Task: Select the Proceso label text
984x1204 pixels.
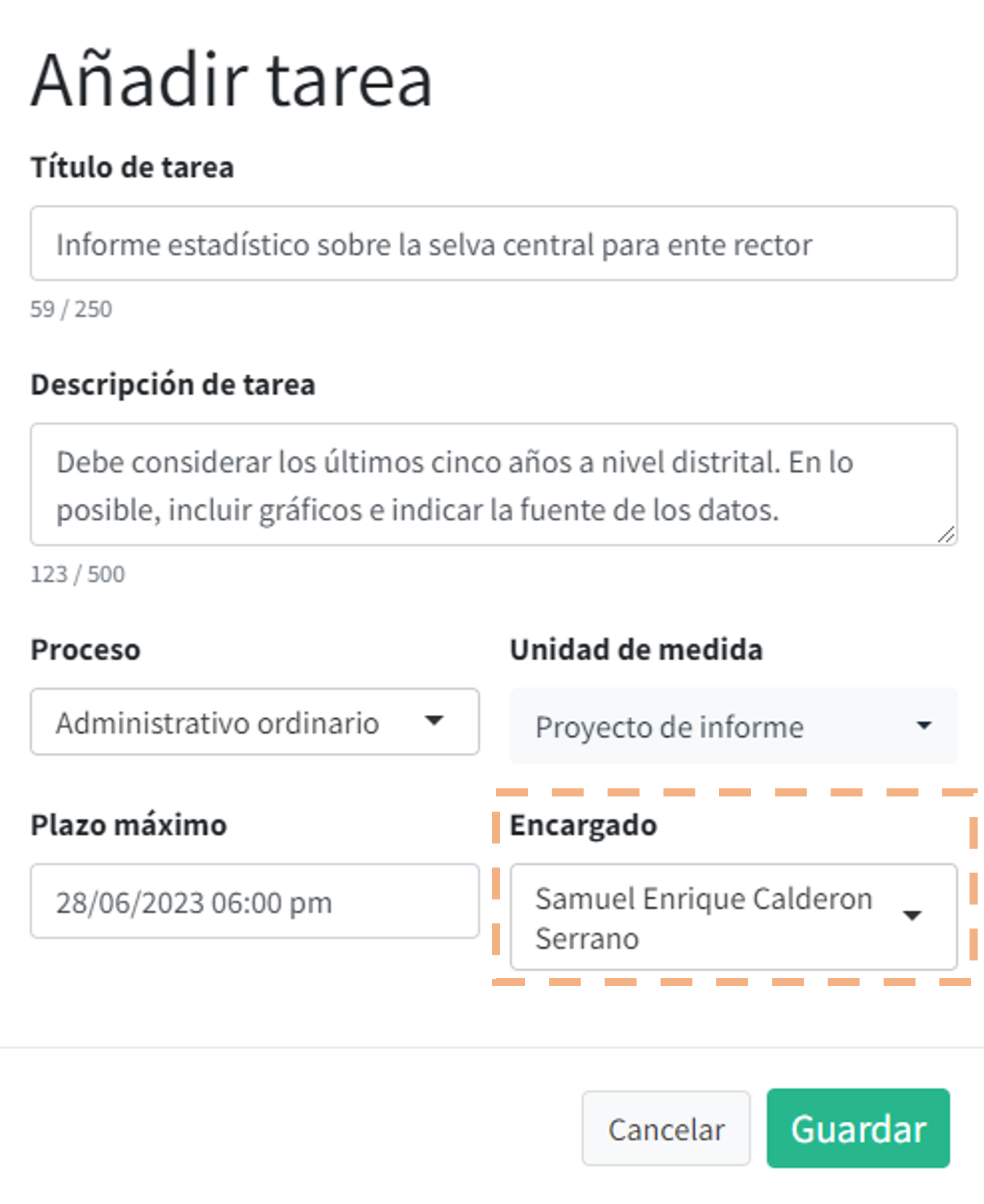Action: (x=85, y=649)
